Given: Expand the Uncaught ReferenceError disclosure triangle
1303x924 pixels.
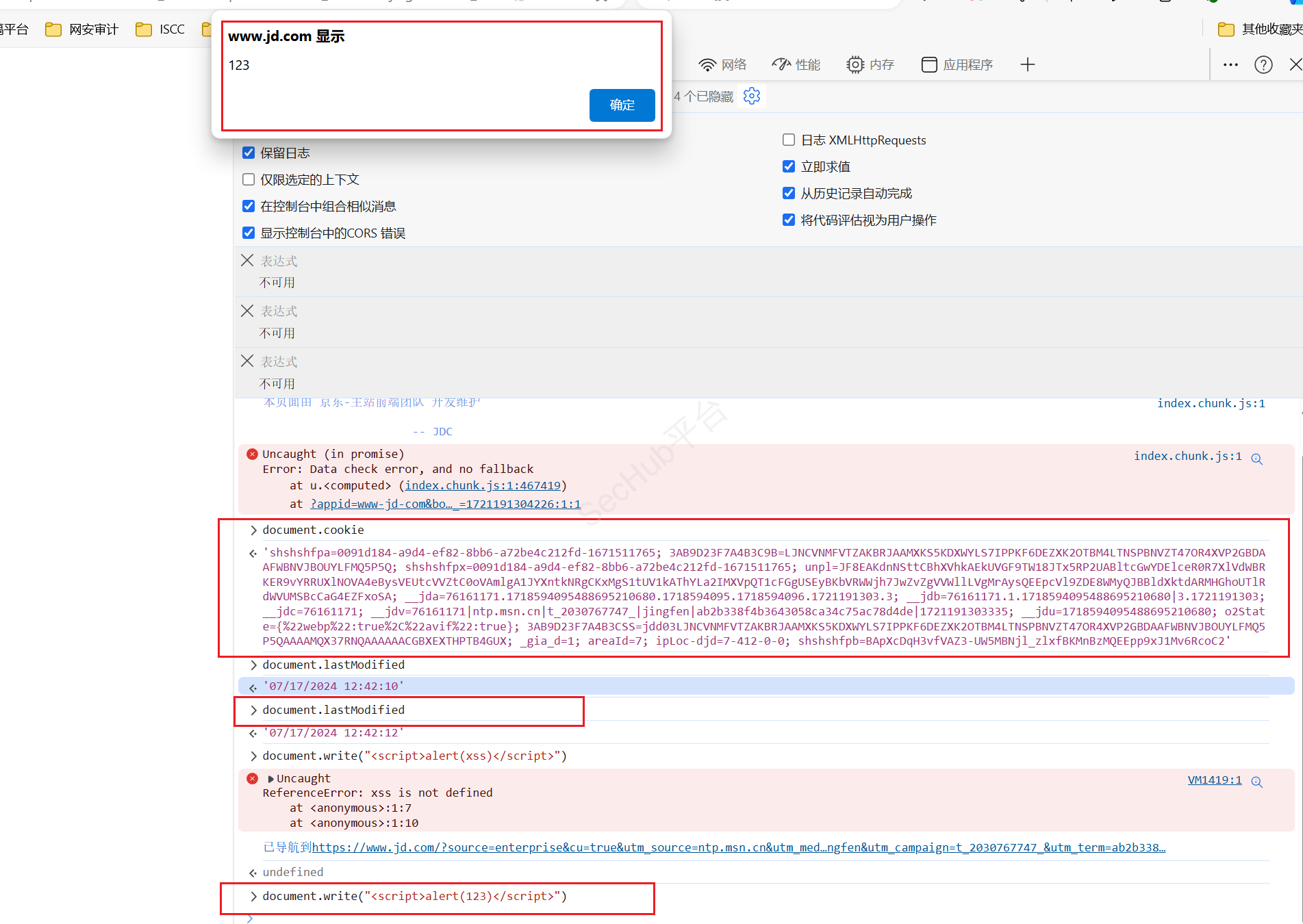Looking at the screenshot, I should pyautogui.click(x=270, y=779).
